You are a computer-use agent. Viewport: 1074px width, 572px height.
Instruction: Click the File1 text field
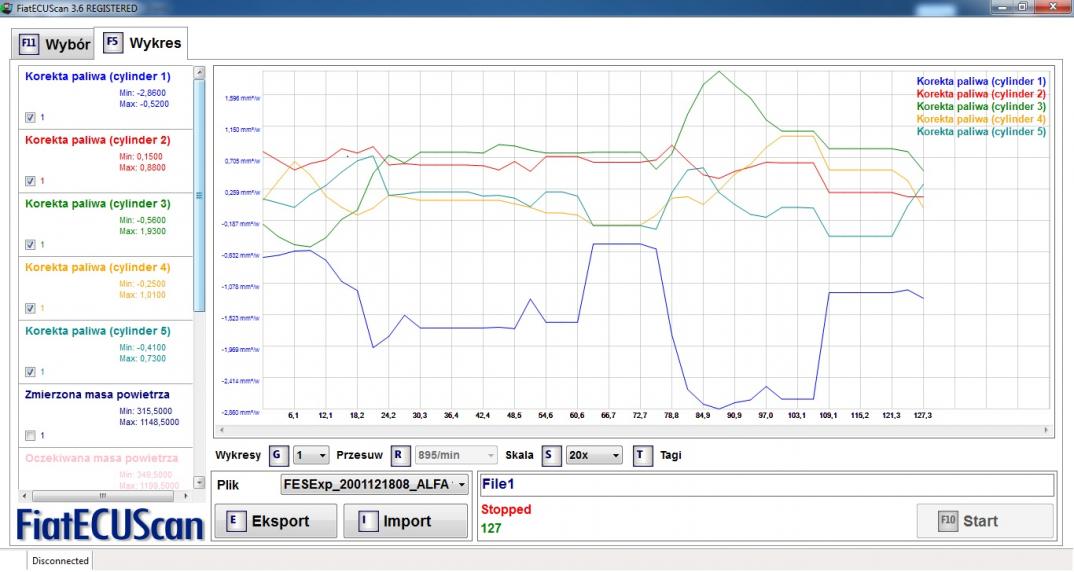tap(766, 485)
